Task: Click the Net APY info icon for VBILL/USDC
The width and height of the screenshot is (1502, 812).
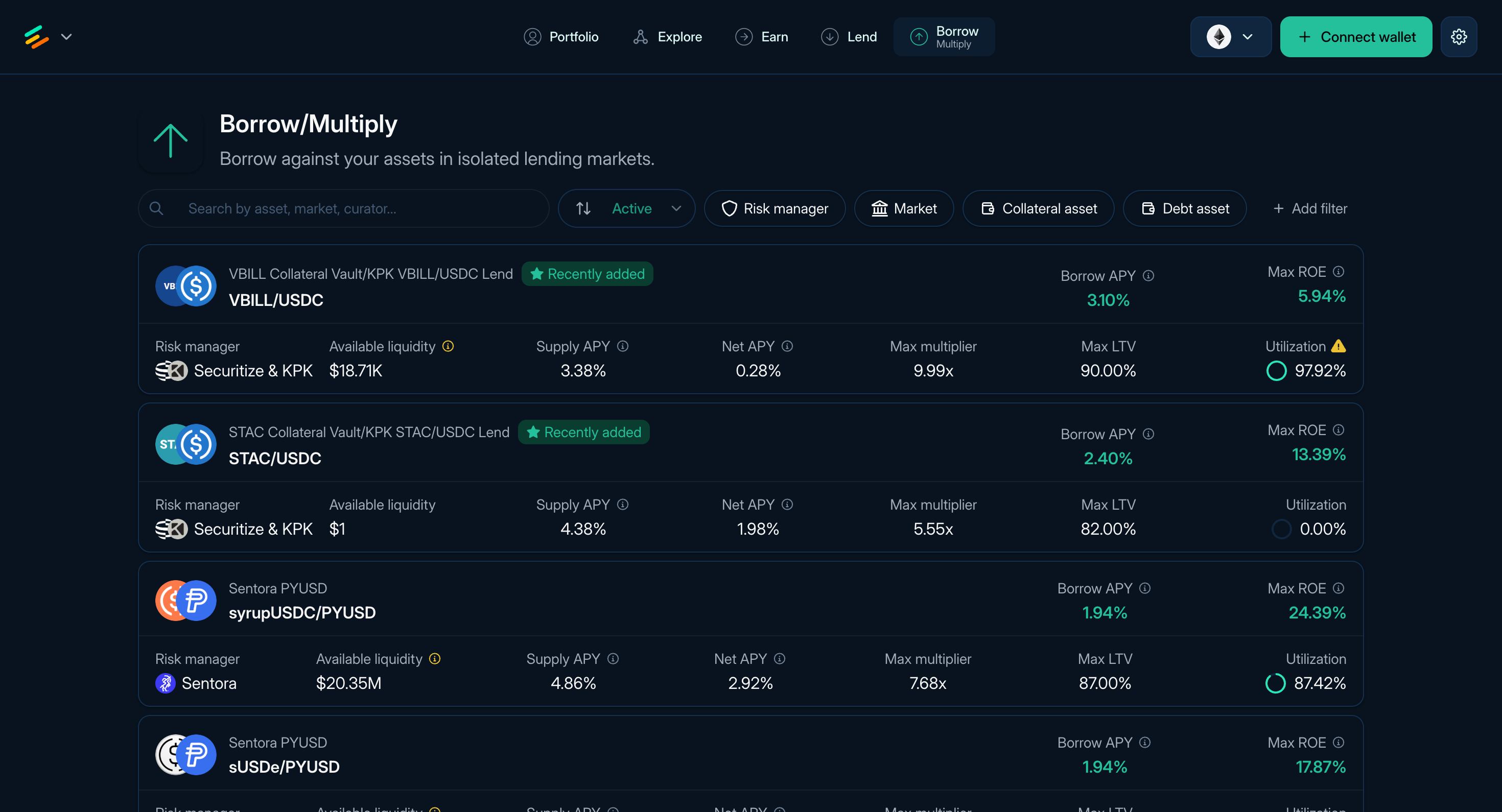Action: point(787,346)
